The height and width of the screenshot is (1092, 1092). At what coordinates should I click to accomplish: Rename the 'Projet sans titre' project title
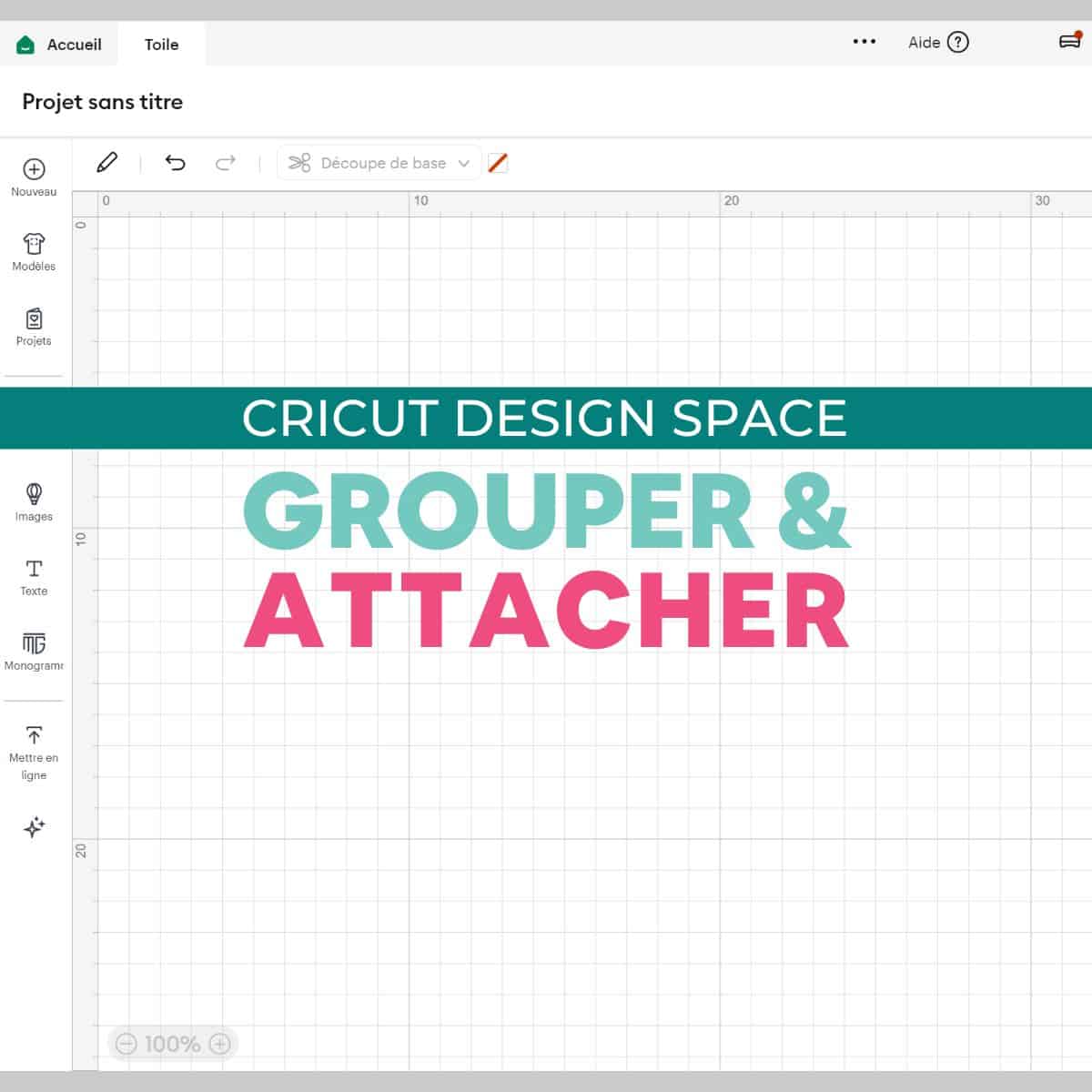coord(102,102)
